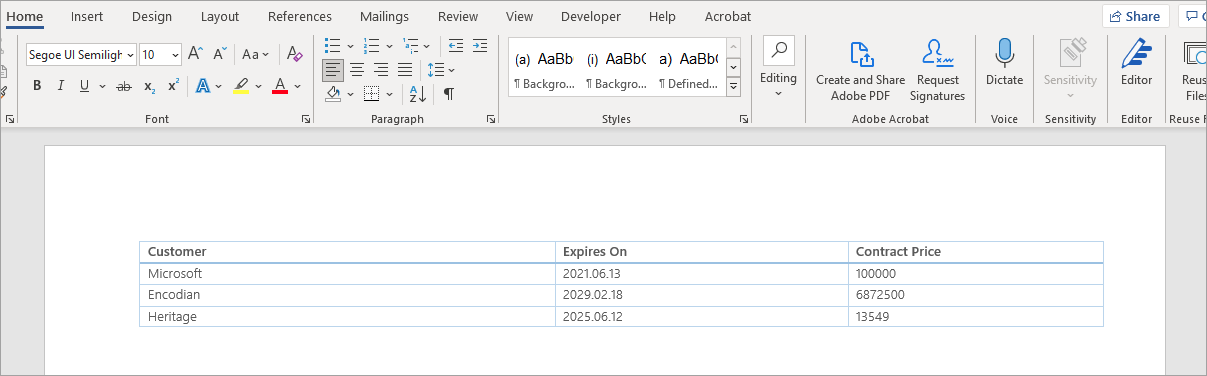Apply superscript formatting
This screenshot has height=376, width=1207.
pos(173,86)
